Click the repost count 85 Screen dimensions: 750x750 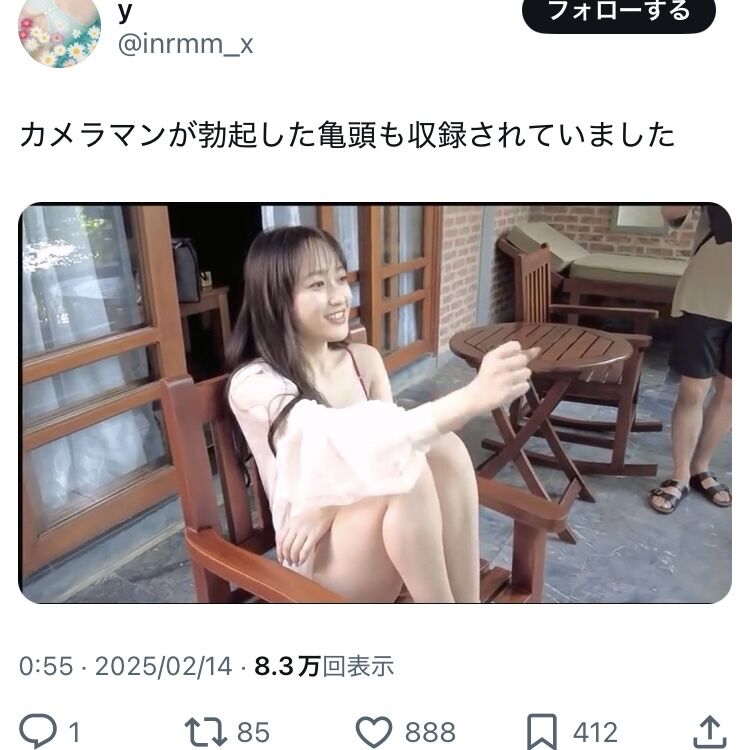click(254, 732)
